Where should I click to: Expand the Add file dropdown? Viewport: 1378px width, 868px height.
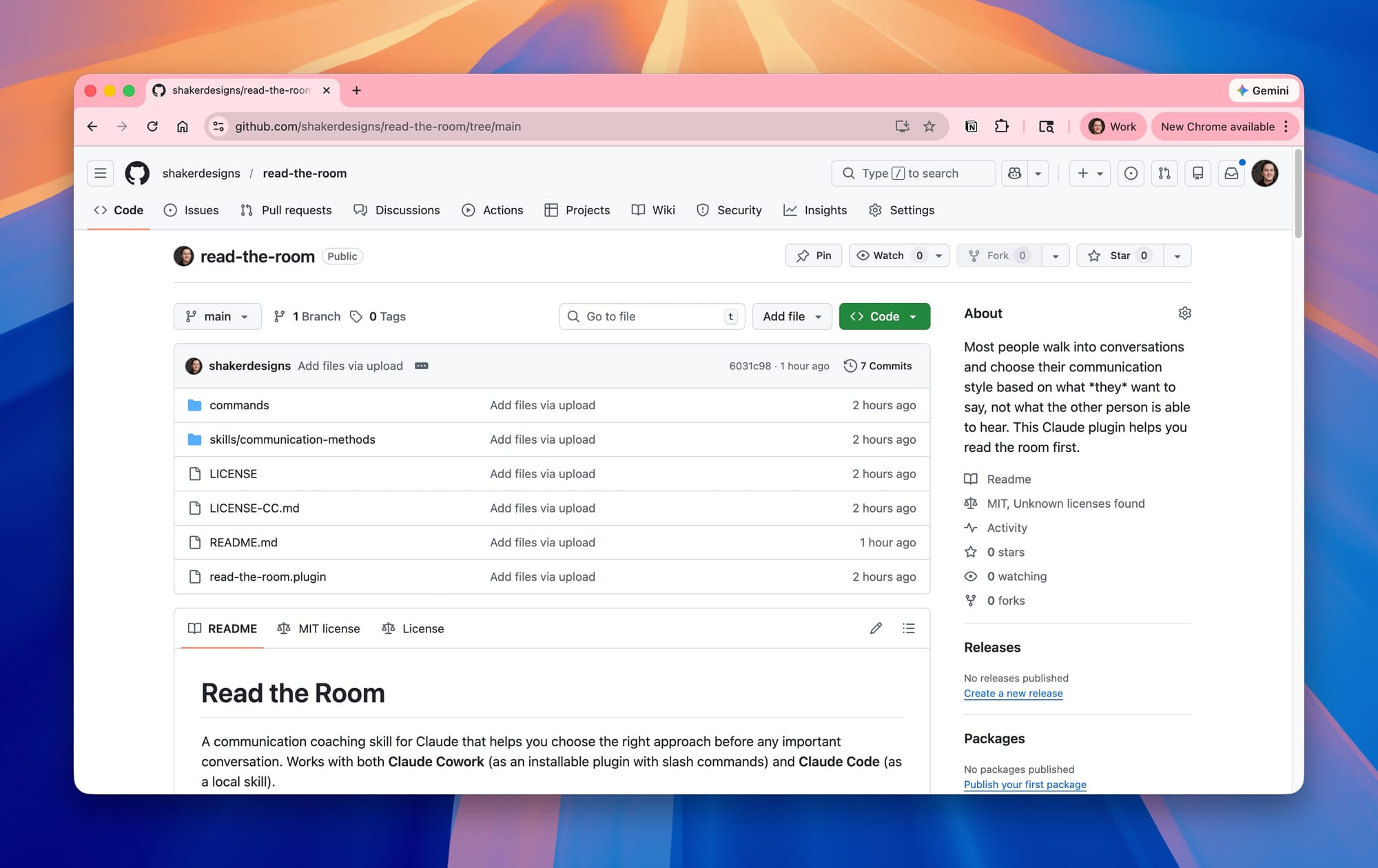pyautogui.click(x=792, y=316)
